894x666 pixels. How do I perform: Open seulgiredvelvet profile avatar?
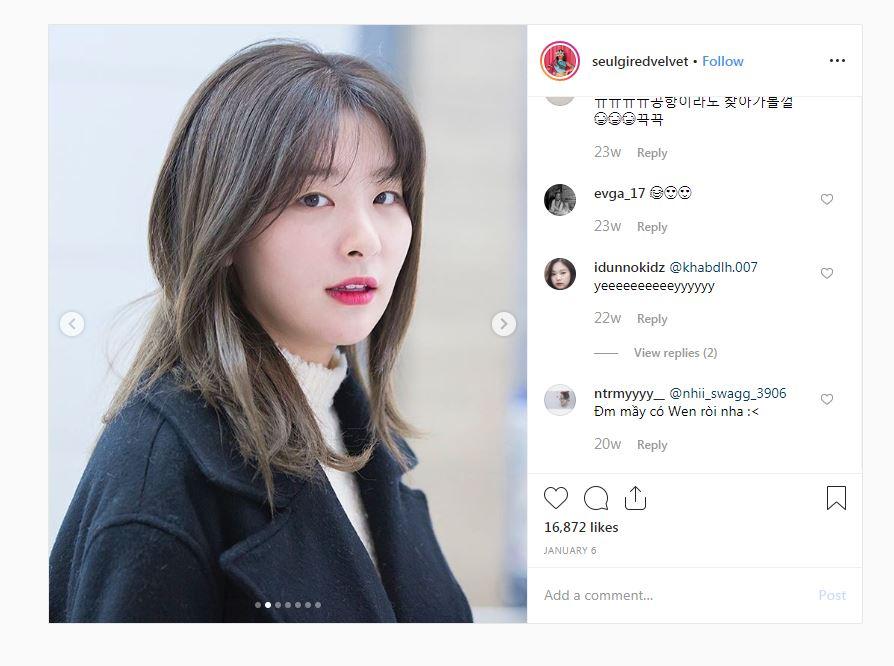[x=560, y=61]
